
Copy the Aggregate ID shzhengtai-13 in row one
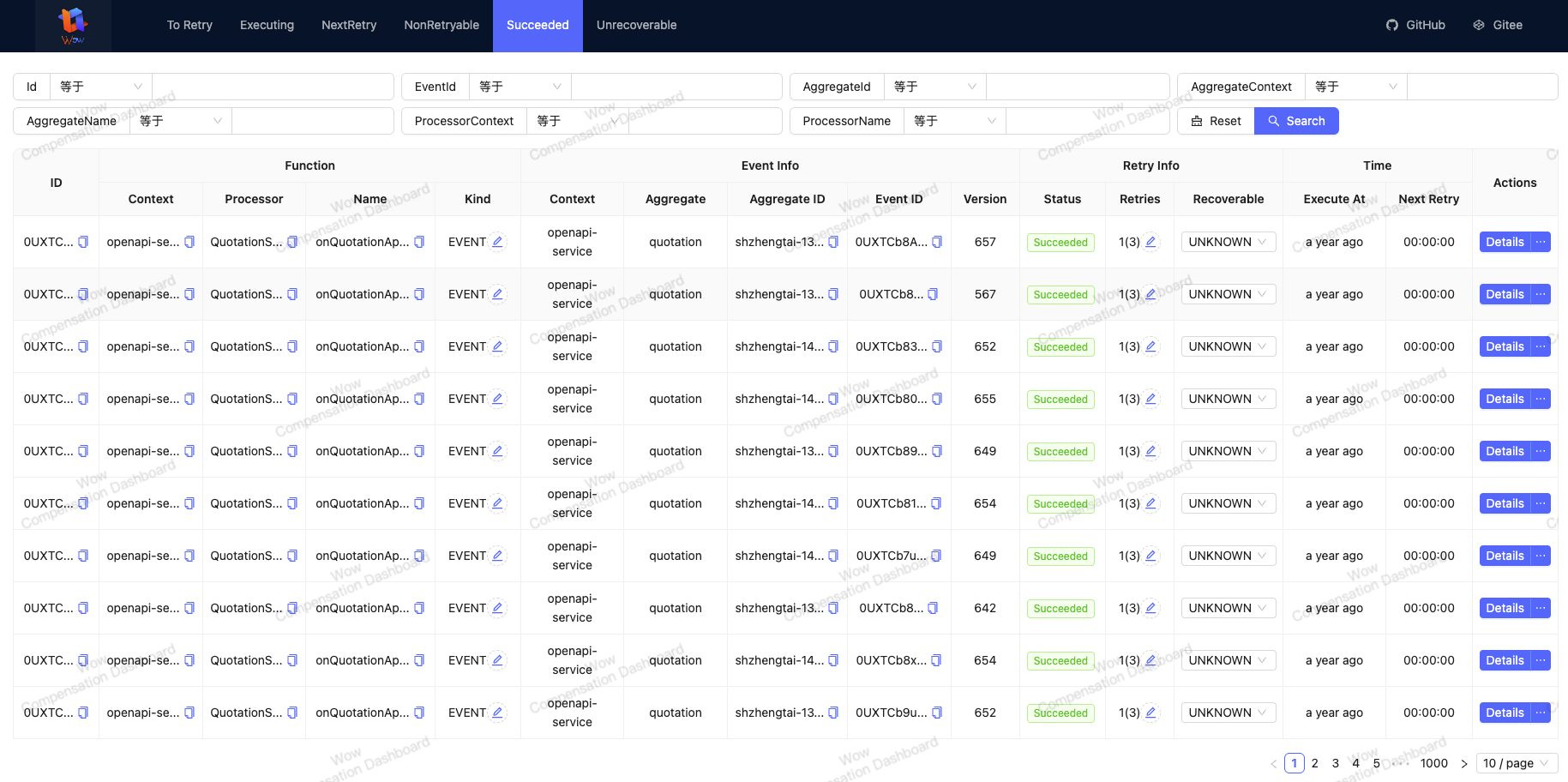833,242
